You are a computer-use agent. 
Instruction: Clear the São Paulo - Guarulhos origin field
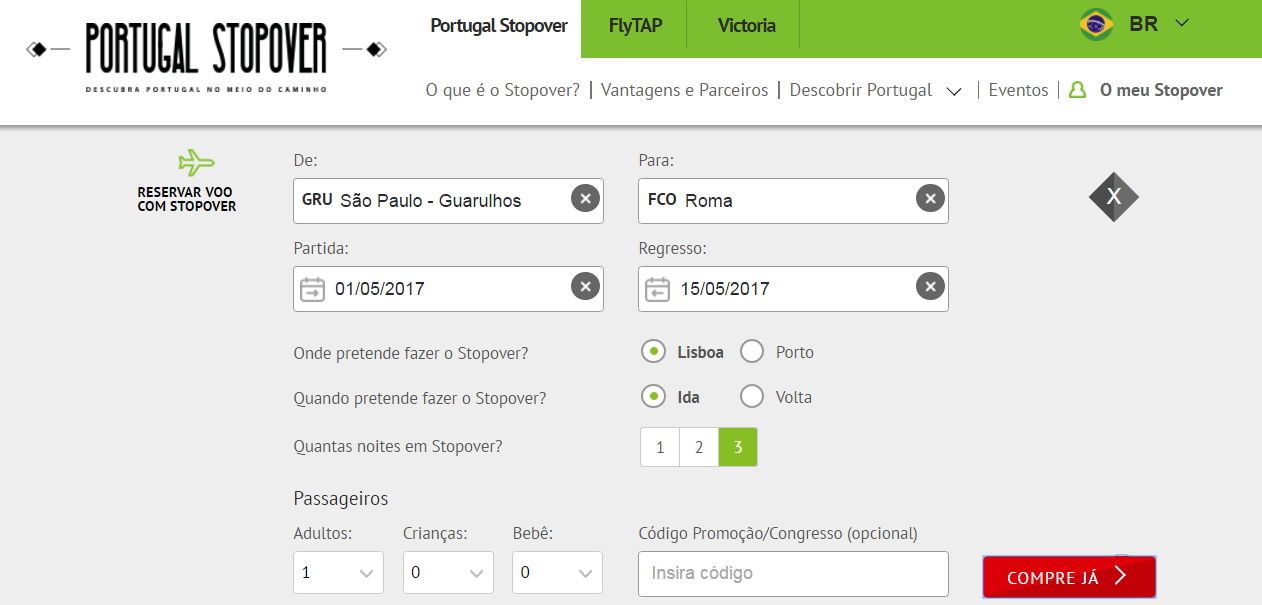tap(586, 199)
